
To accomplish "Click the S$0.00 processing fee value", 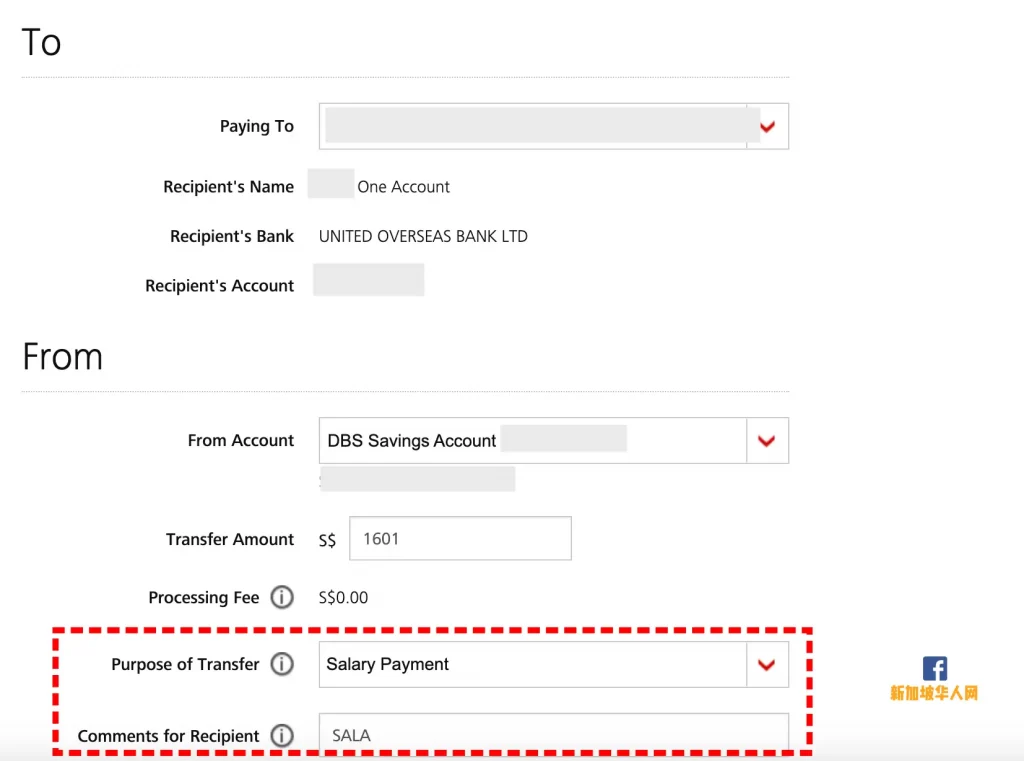I will pyautogui.click(x=344, y=598).
